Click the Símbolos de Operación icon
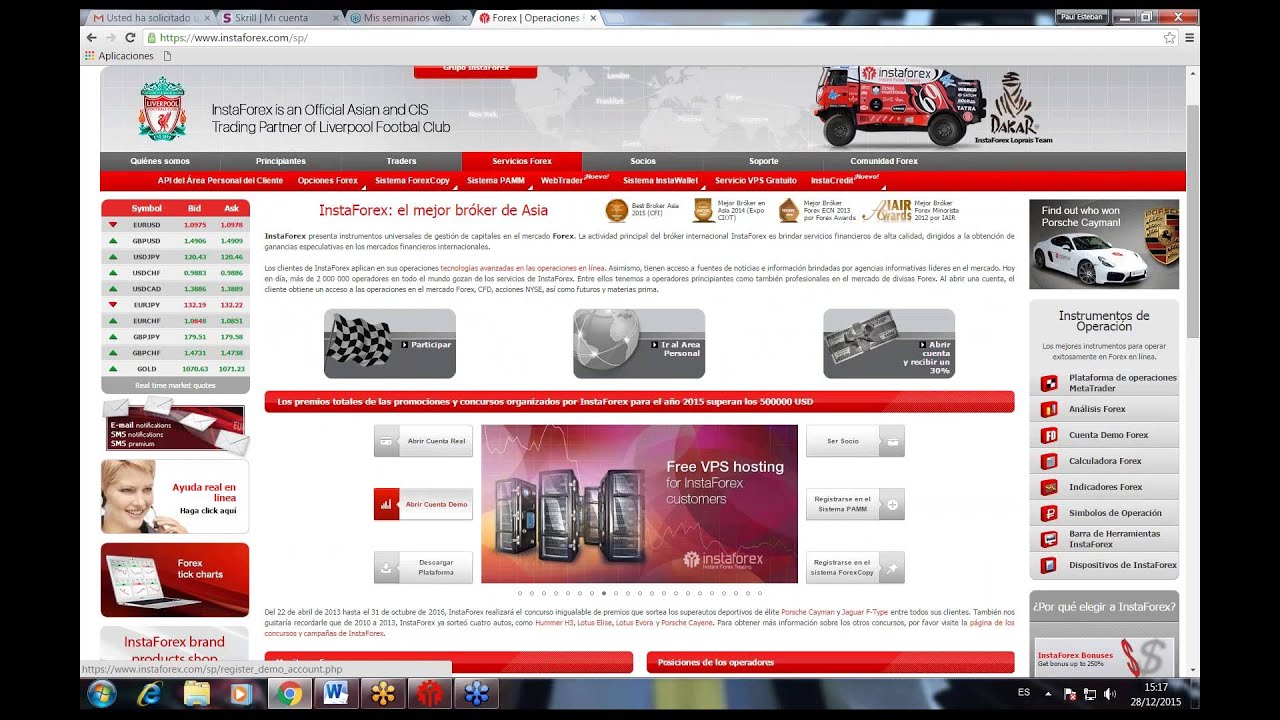 tap(1049, 513)
